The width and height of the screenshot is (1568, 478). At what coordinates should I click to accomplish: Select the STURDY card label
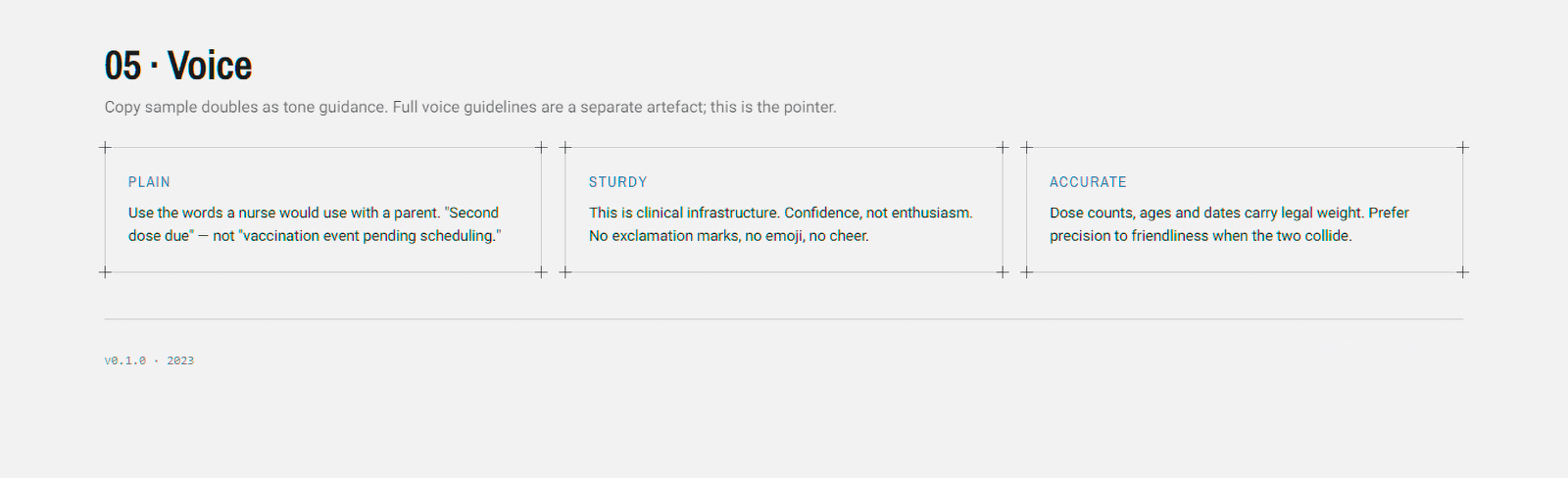[618, 182]
